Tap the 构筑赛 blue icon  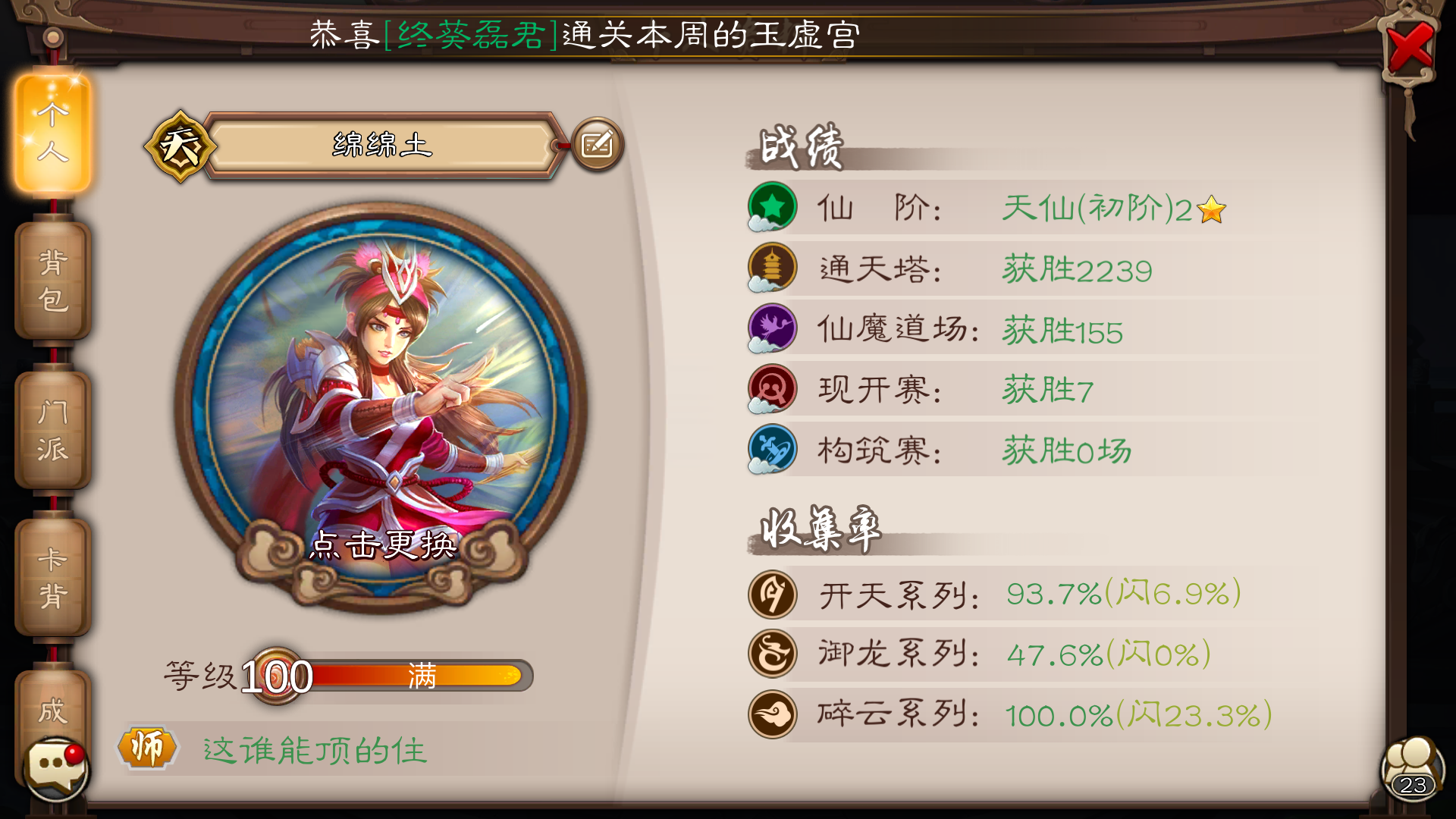772,449
